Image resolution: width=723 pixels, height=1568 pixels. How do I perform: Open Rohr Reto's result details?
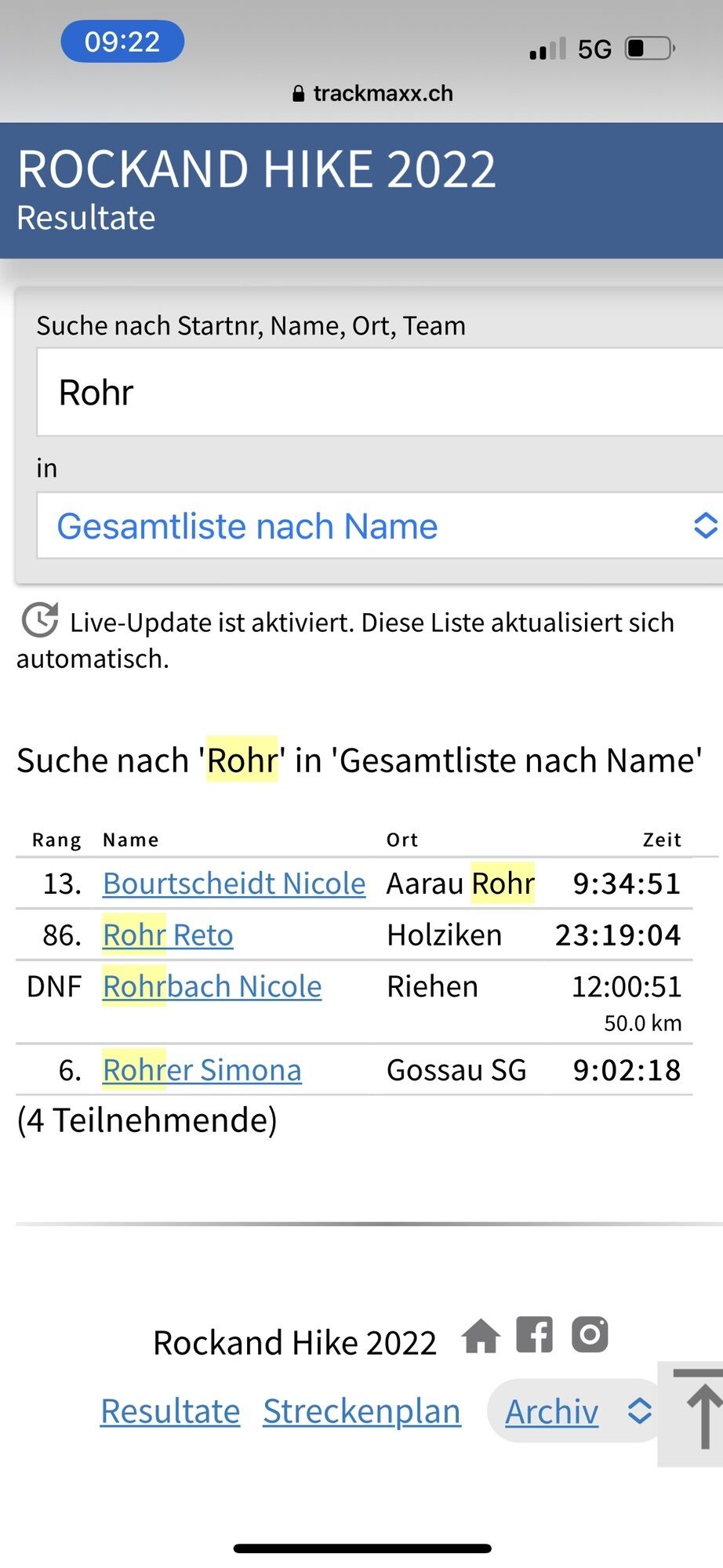tap(168, 935)
